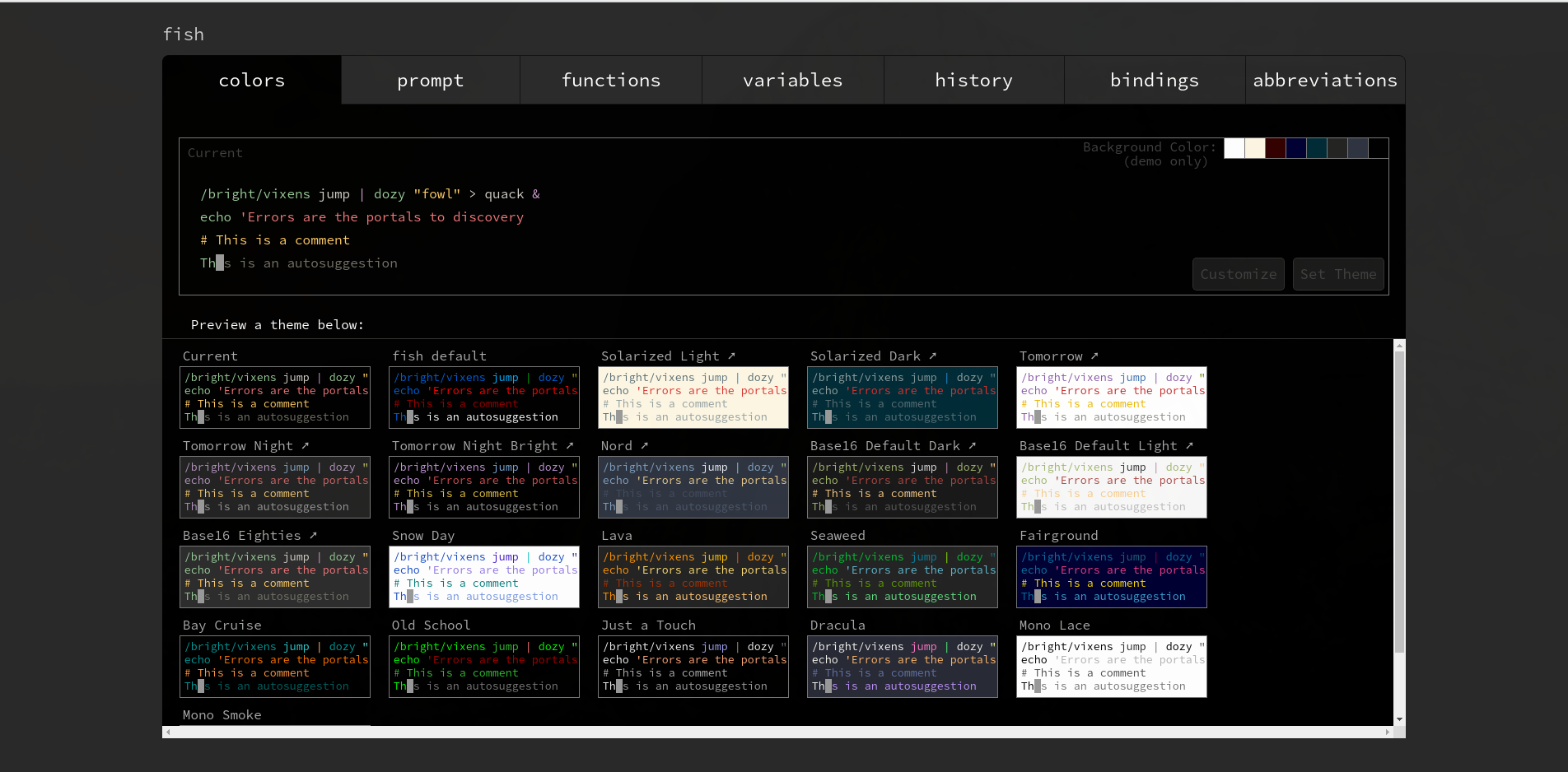
Task: Open the Solarized Light external link arrow
Action: pos(731,356)
